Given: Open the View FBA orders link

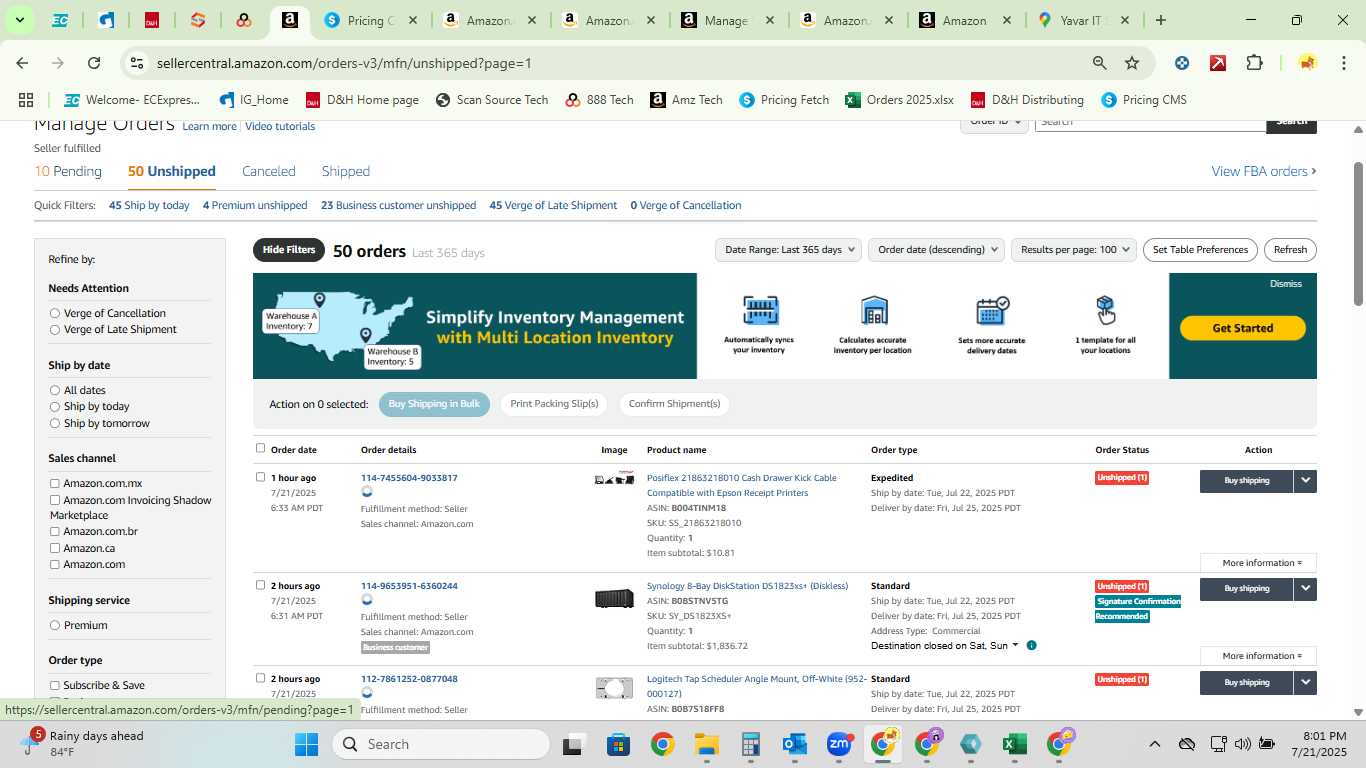Looking at the screenshot, I should click(x=1264, y=171).
